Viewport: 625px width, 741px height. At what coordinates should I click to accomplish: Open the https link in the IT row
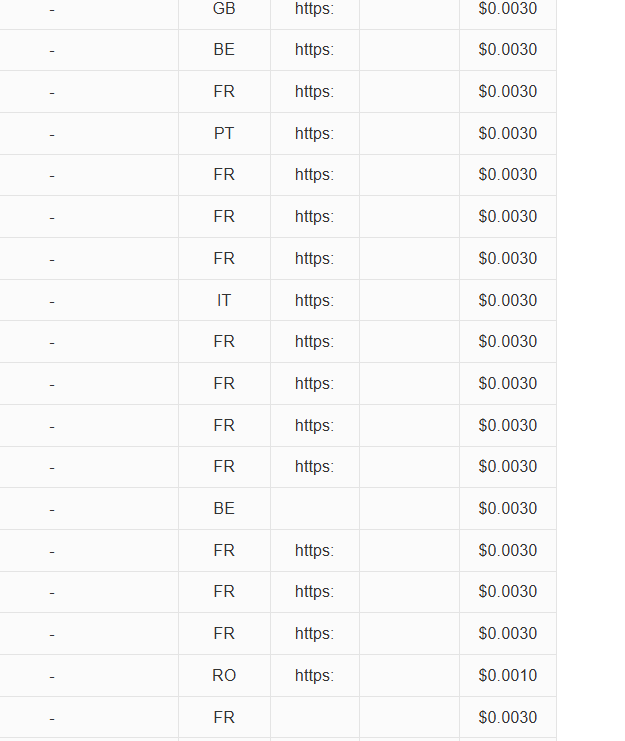pos(314,300)
